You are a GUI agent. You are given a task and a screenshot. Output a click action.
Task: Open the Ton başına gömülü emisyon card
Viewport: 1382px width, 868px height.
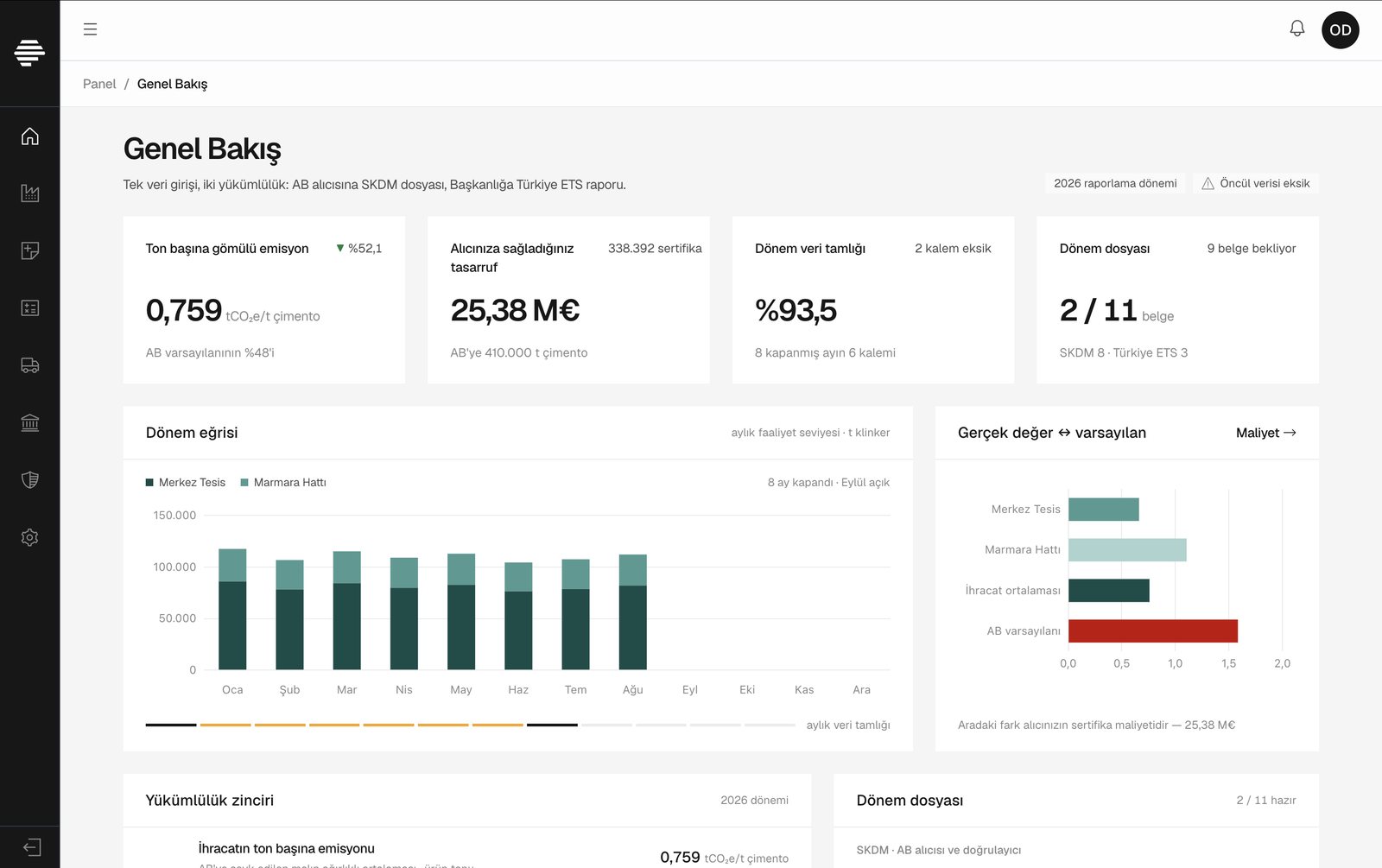(264, 300)
